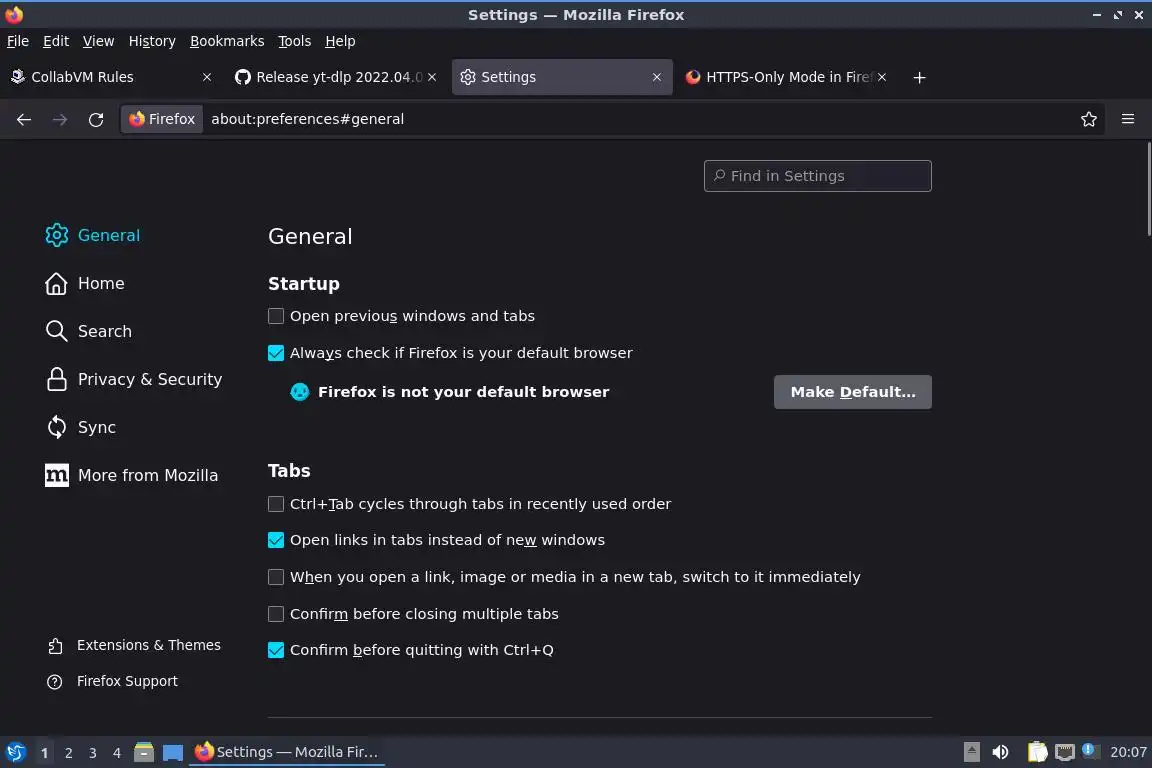Switch to the CollabVM Rules tab

click(x=110, y=77)
